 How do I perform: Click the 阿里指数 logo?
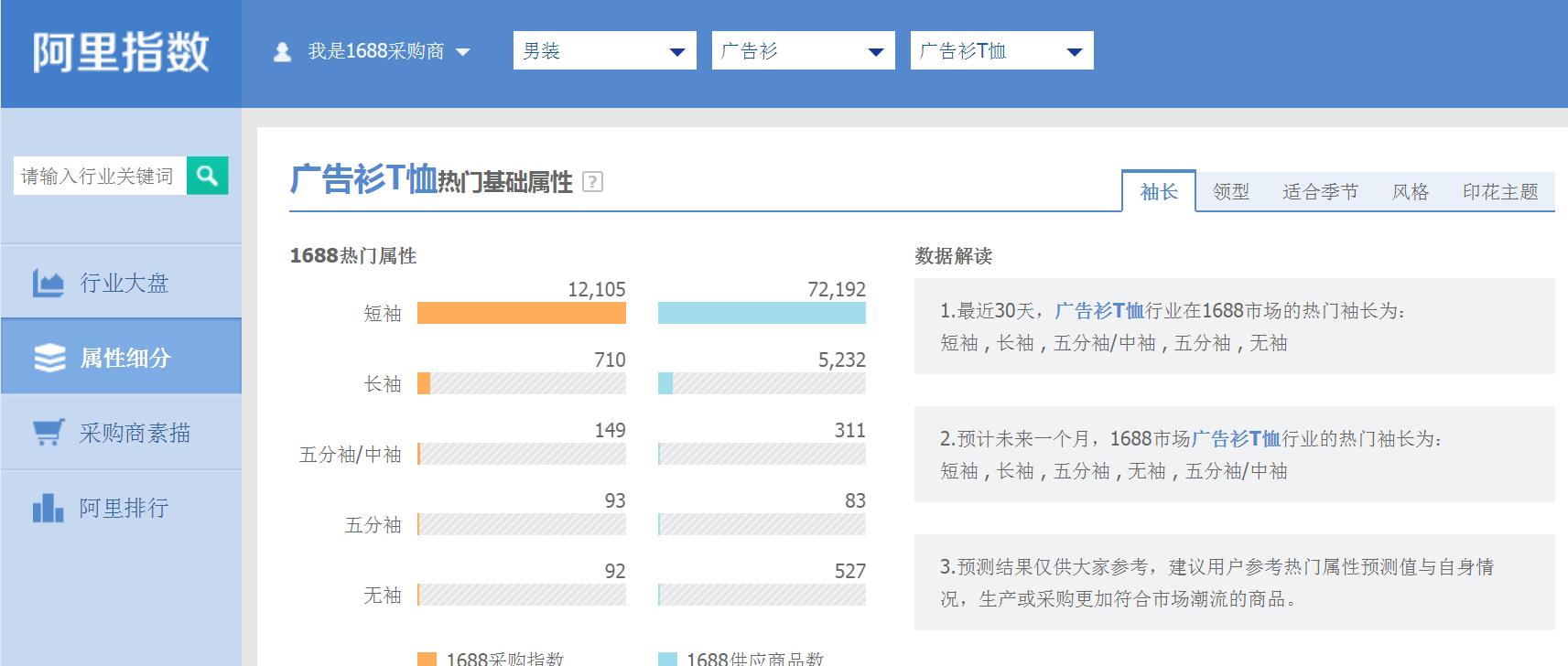click(121, 52)
